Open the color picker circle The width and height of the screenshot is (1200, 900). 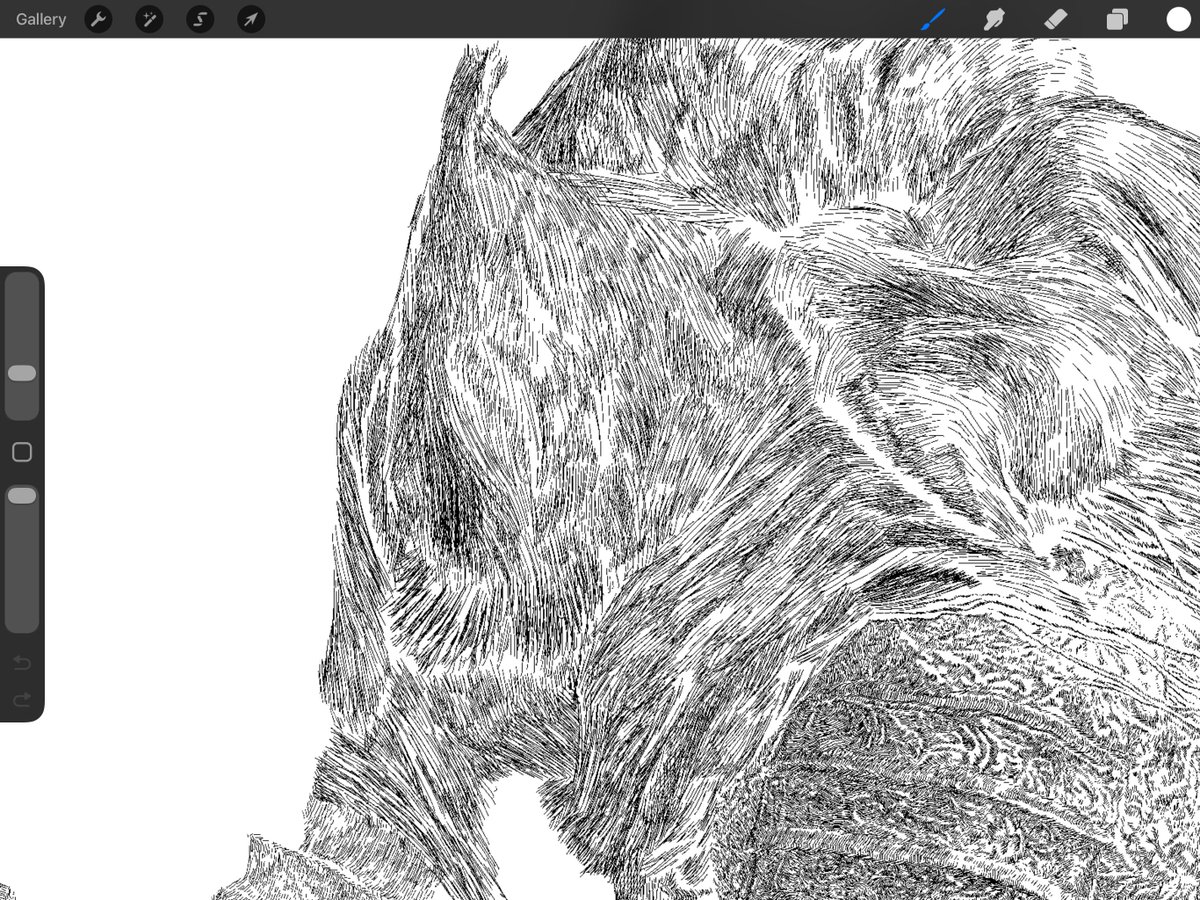coord(1178,19)
